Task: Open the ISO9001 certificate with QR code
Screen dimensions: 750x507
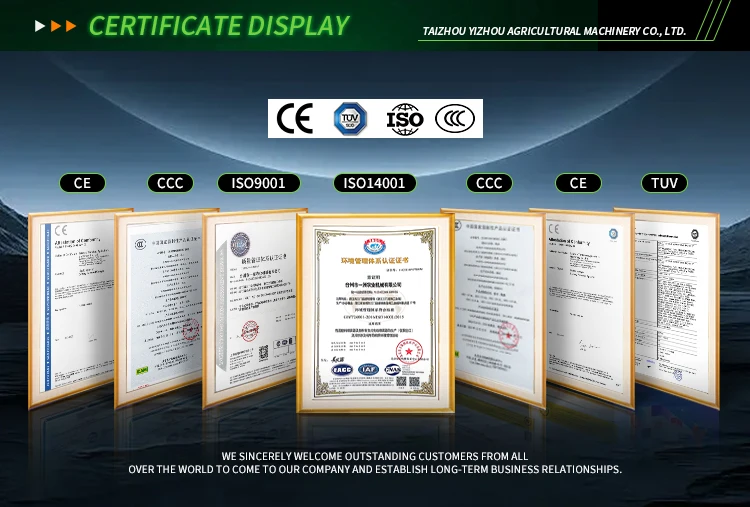Action: click(250, 308)
